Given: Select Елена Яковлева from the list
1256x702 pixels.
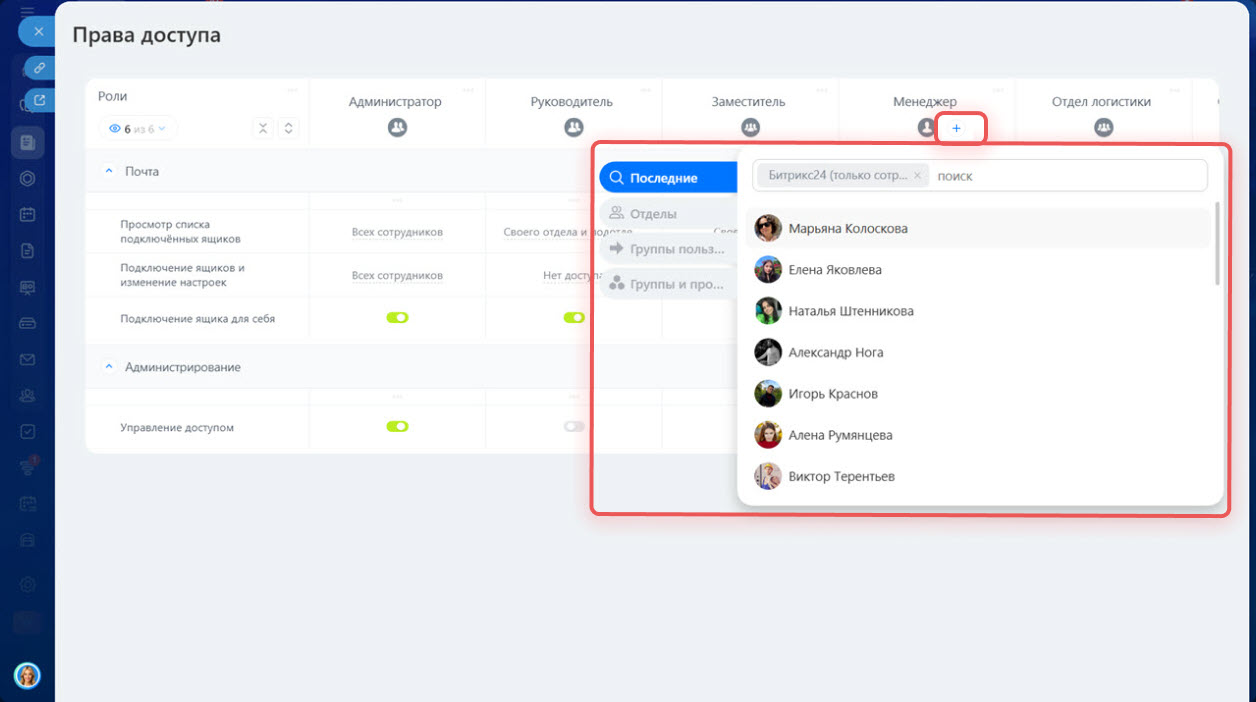Looking at the screenshot, I should (834, 270).
